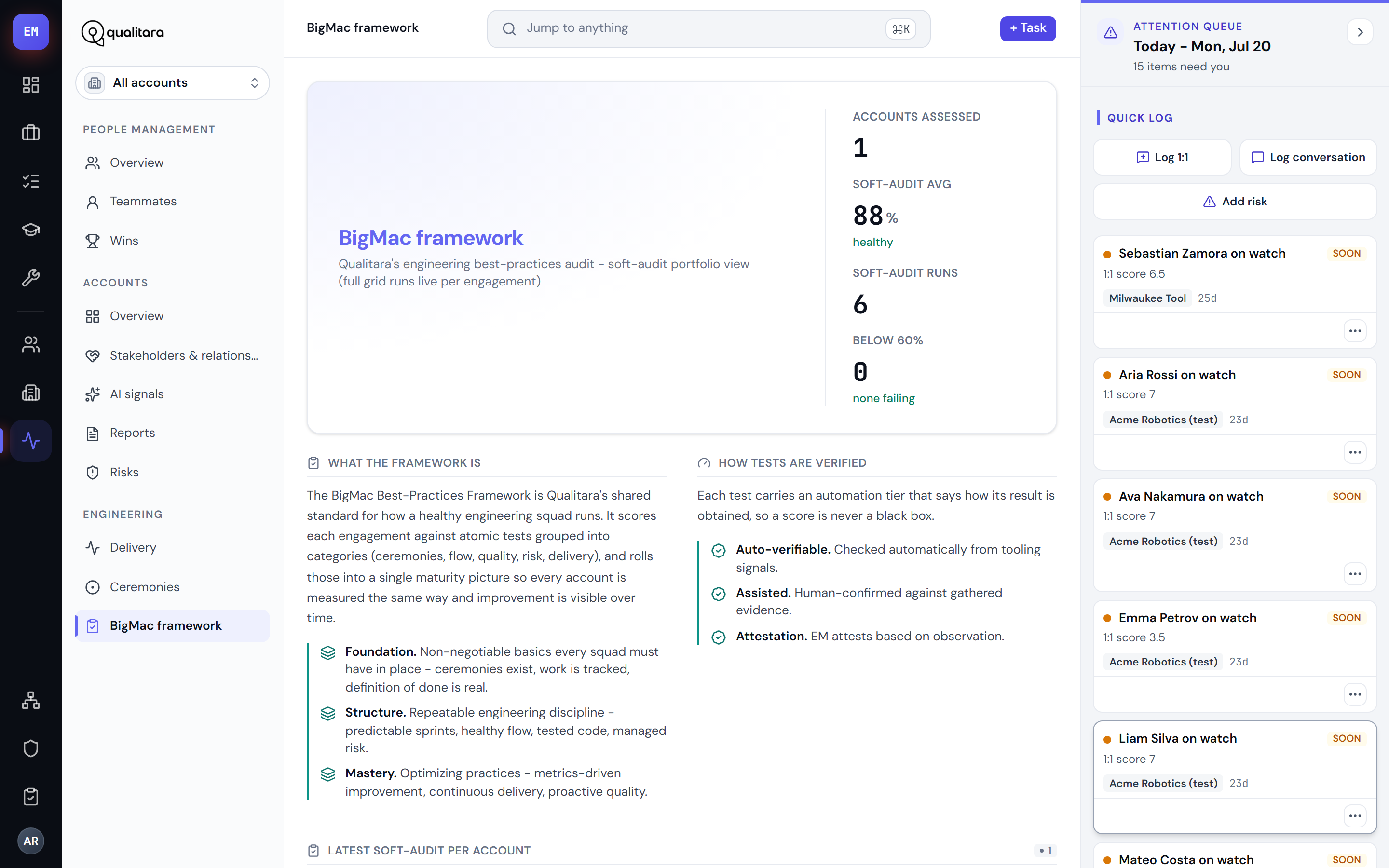1389x868 pixels.
Task: Open the dashboard grid icon in rail
Action: (x=31, y=85)
